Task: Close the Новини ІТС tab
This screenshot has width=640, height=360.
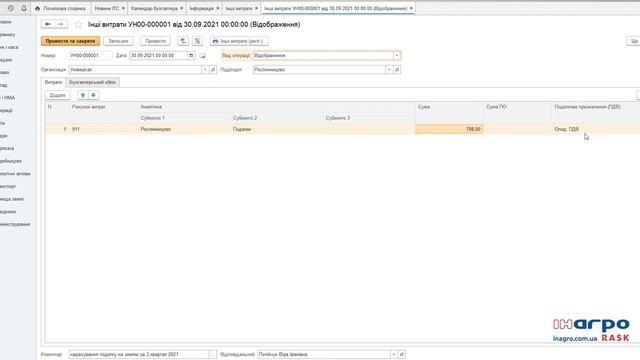Action: [x=123, y=8]
